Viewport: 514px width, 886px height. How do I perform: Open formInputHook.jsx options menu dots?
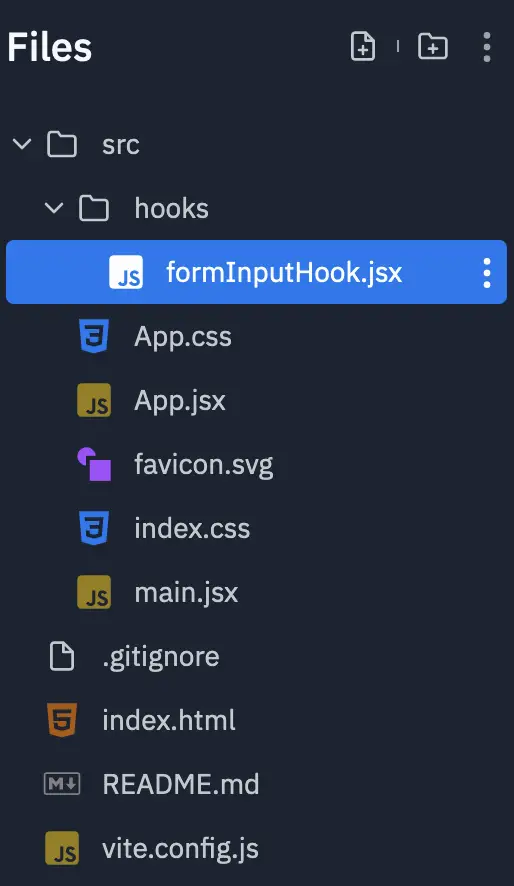pyautogui.click(x=487, y=273)
